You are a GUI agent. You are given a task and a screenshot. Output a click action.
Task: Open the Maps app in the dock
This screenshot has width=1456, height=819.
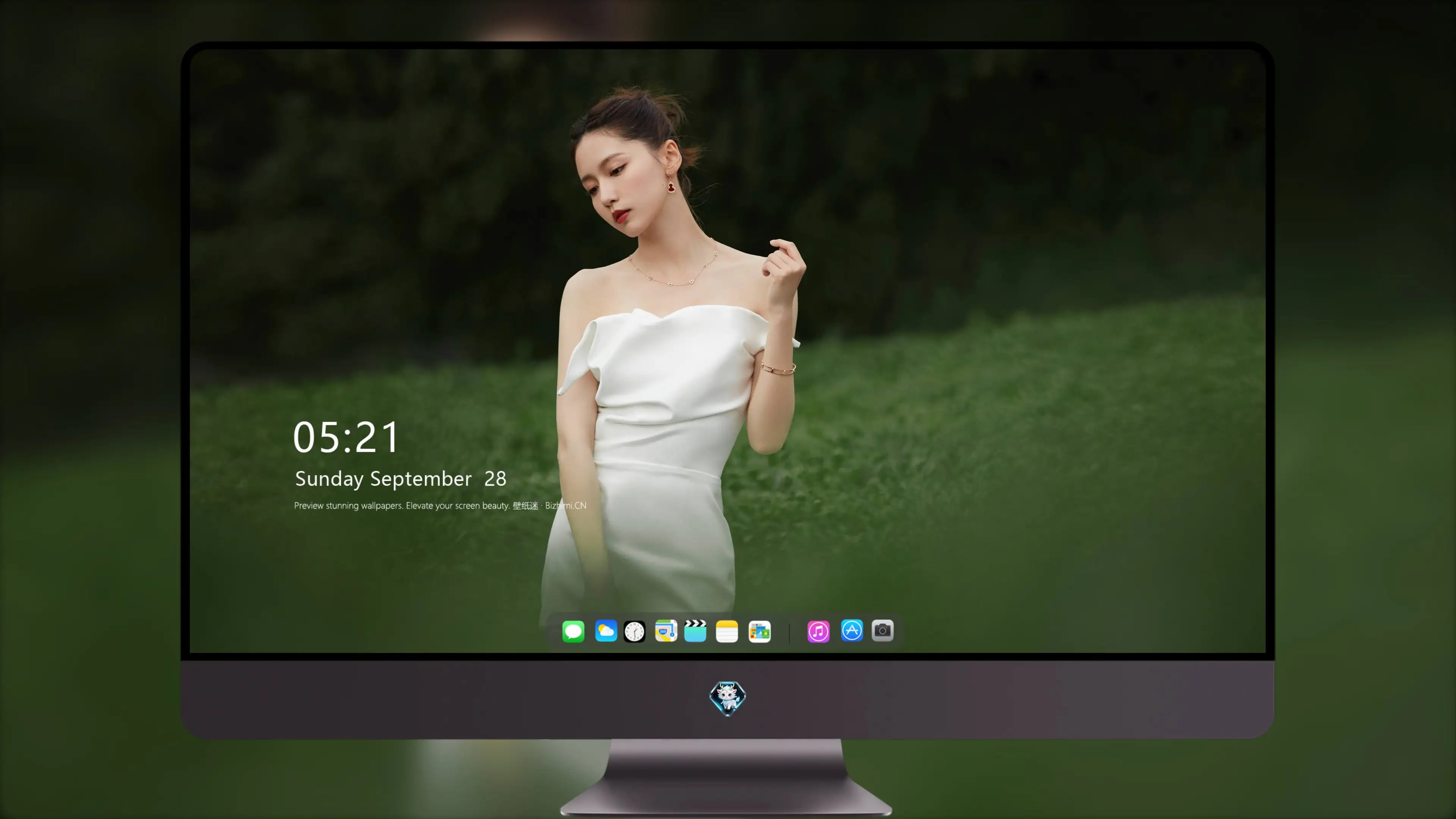coord(666,631)
